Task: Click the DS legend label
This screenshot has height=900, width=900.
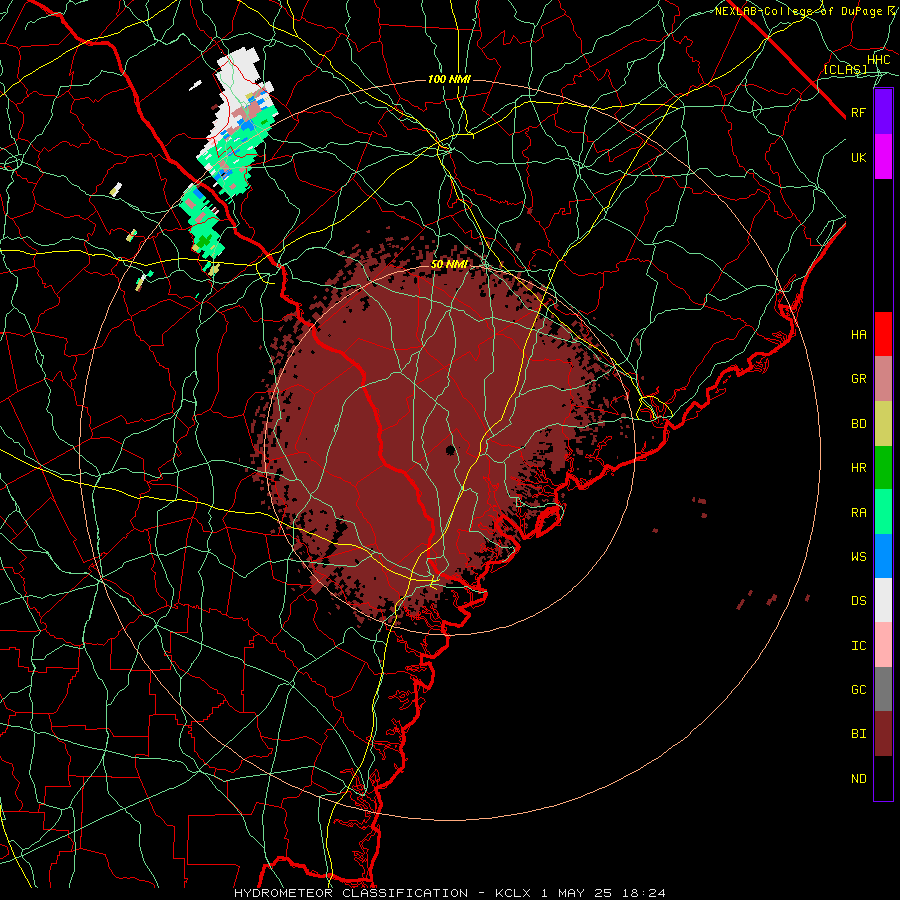Action: 859,601
